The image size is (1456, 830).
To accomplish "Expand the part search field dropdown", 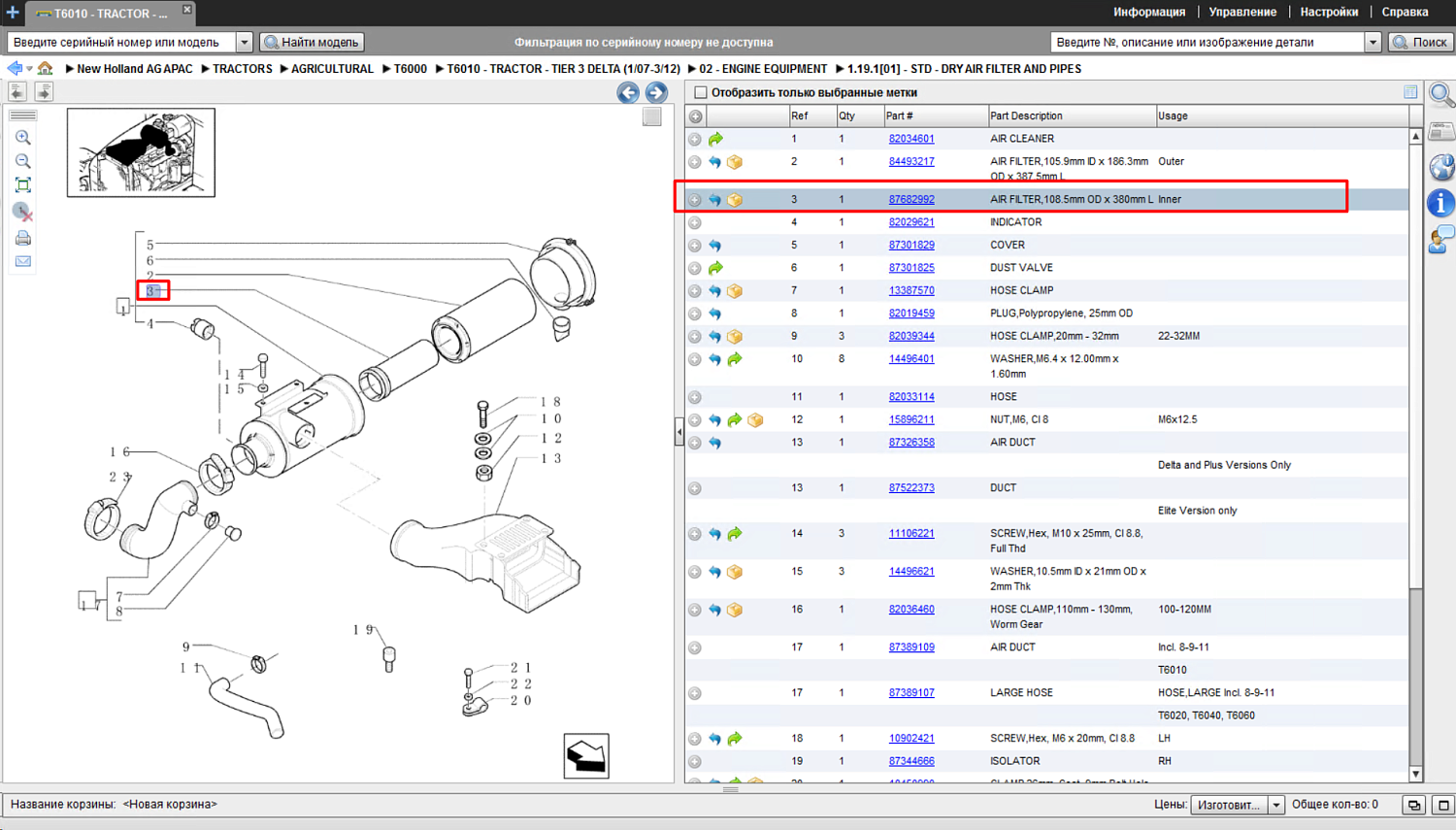I will pyautogui.click(x=1373, y=42).
